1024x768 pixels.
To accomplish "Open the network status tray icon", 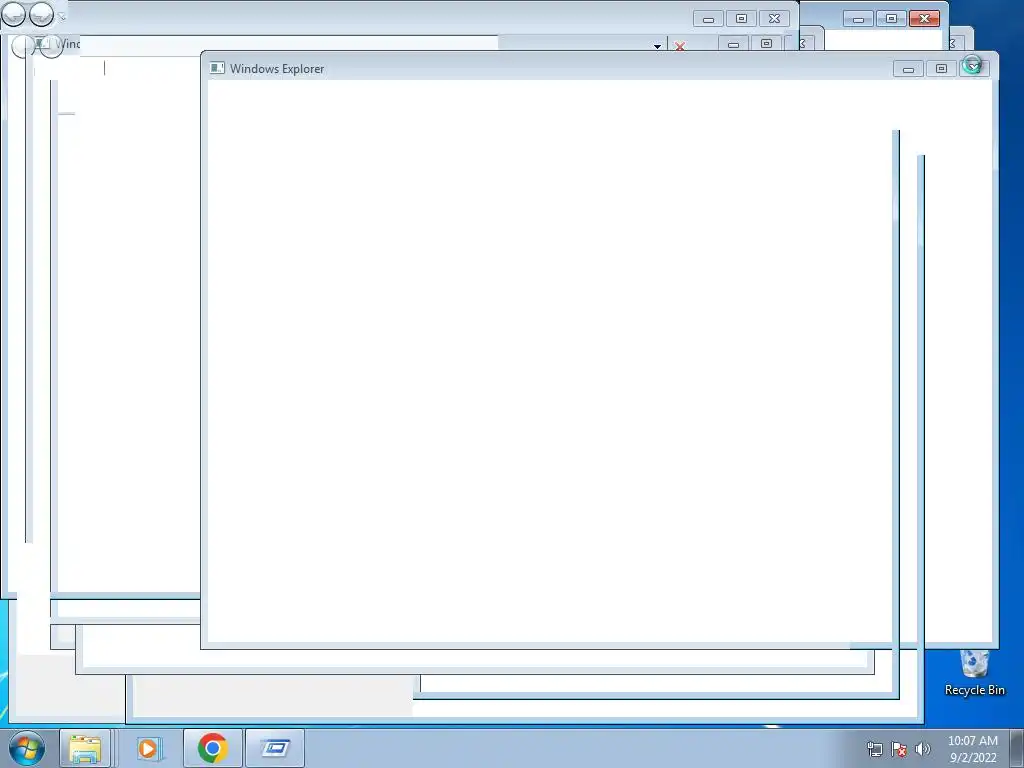I will point(874,750).
